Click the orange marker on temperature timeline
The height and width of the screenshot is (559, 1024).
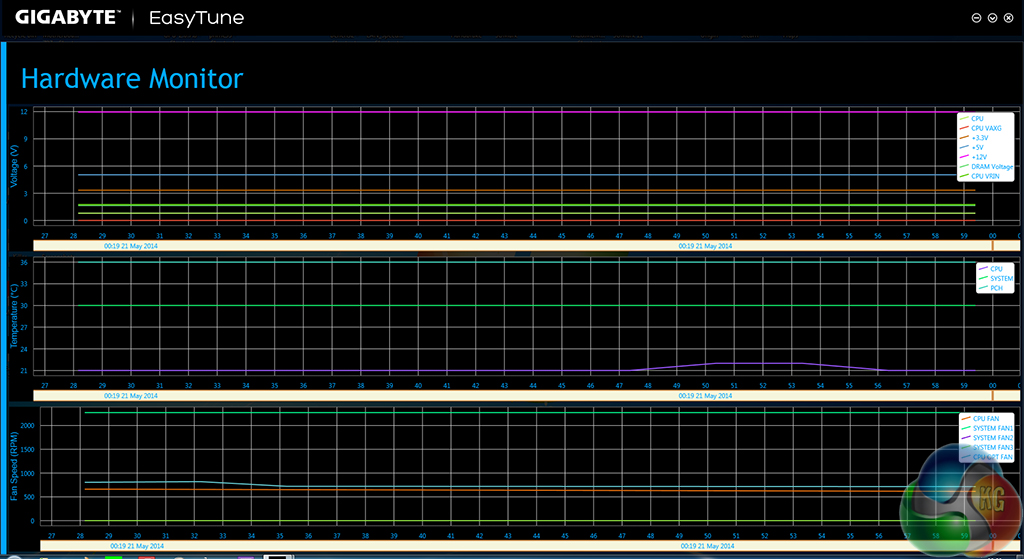pos(992,395)
